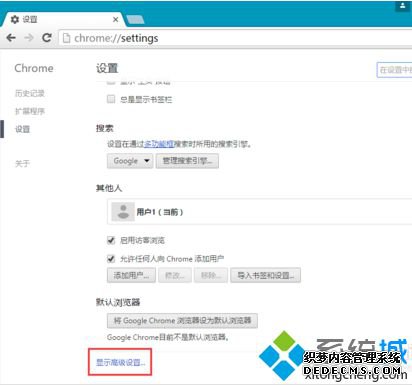Click the browser forward arrow

(x=29, y=38)
